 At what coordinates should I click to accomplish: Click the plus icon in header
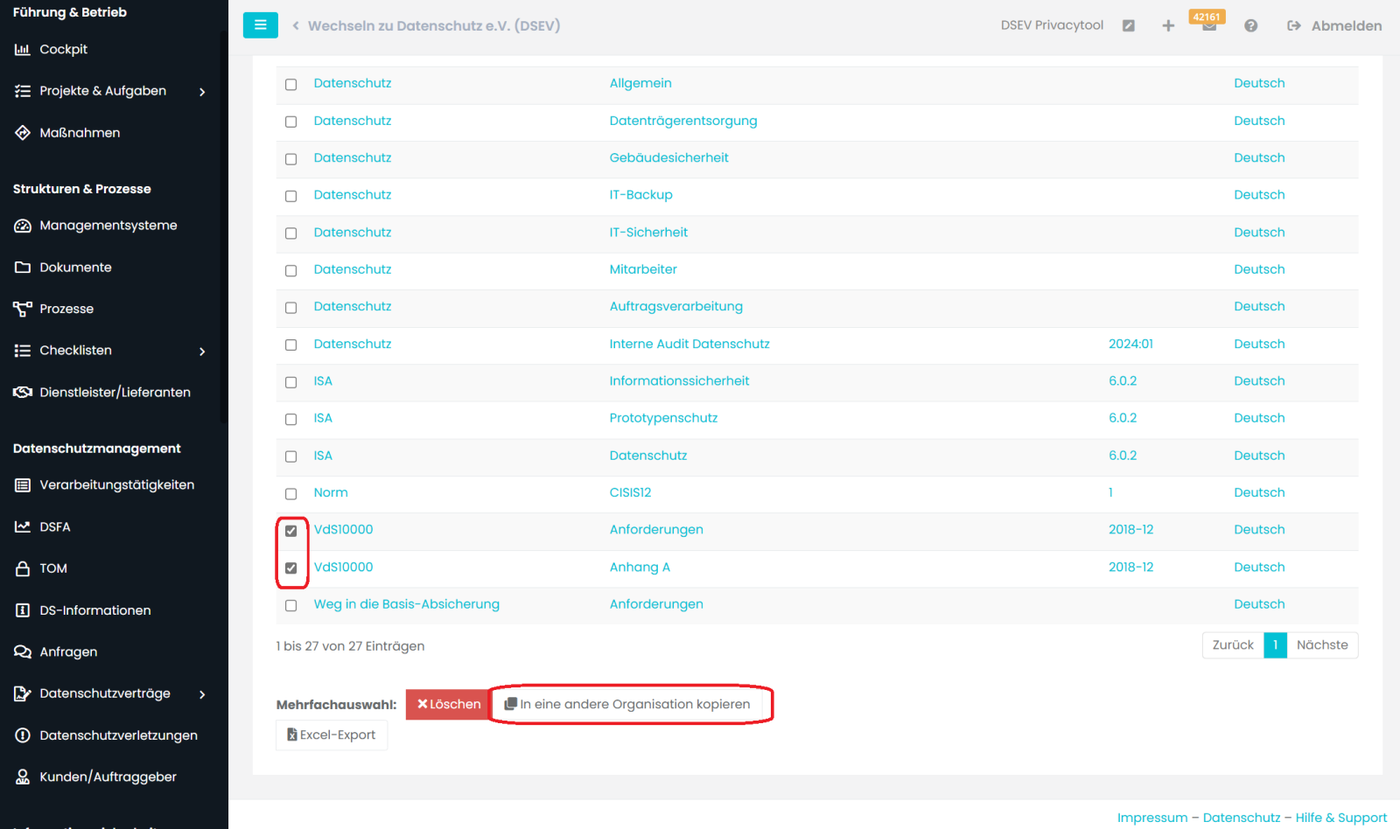coord(1168,26)
